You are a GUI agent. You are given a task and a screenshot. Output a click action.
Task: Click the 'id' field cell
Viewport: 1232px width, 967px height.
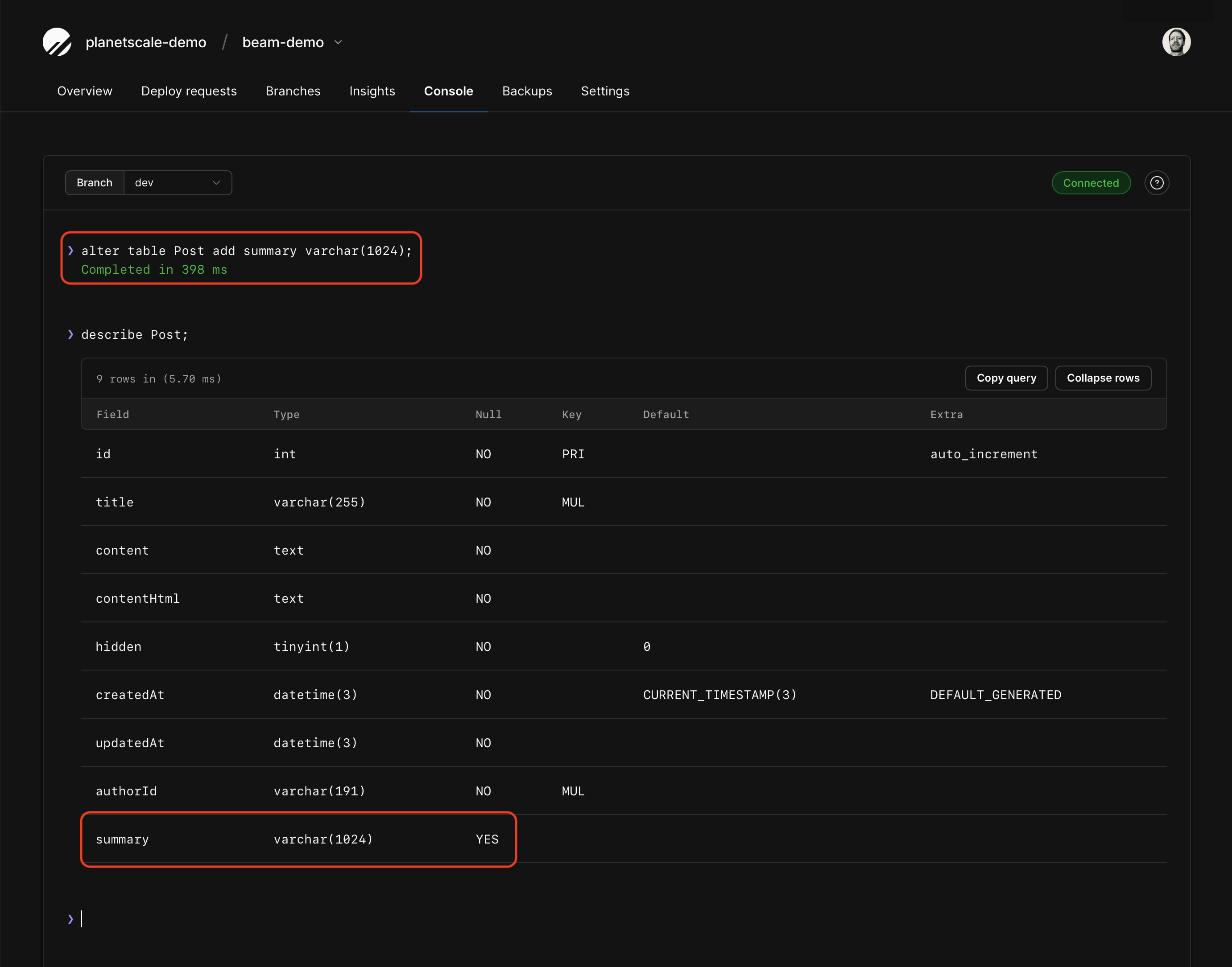pyautogui.click(x=103, y=454)
